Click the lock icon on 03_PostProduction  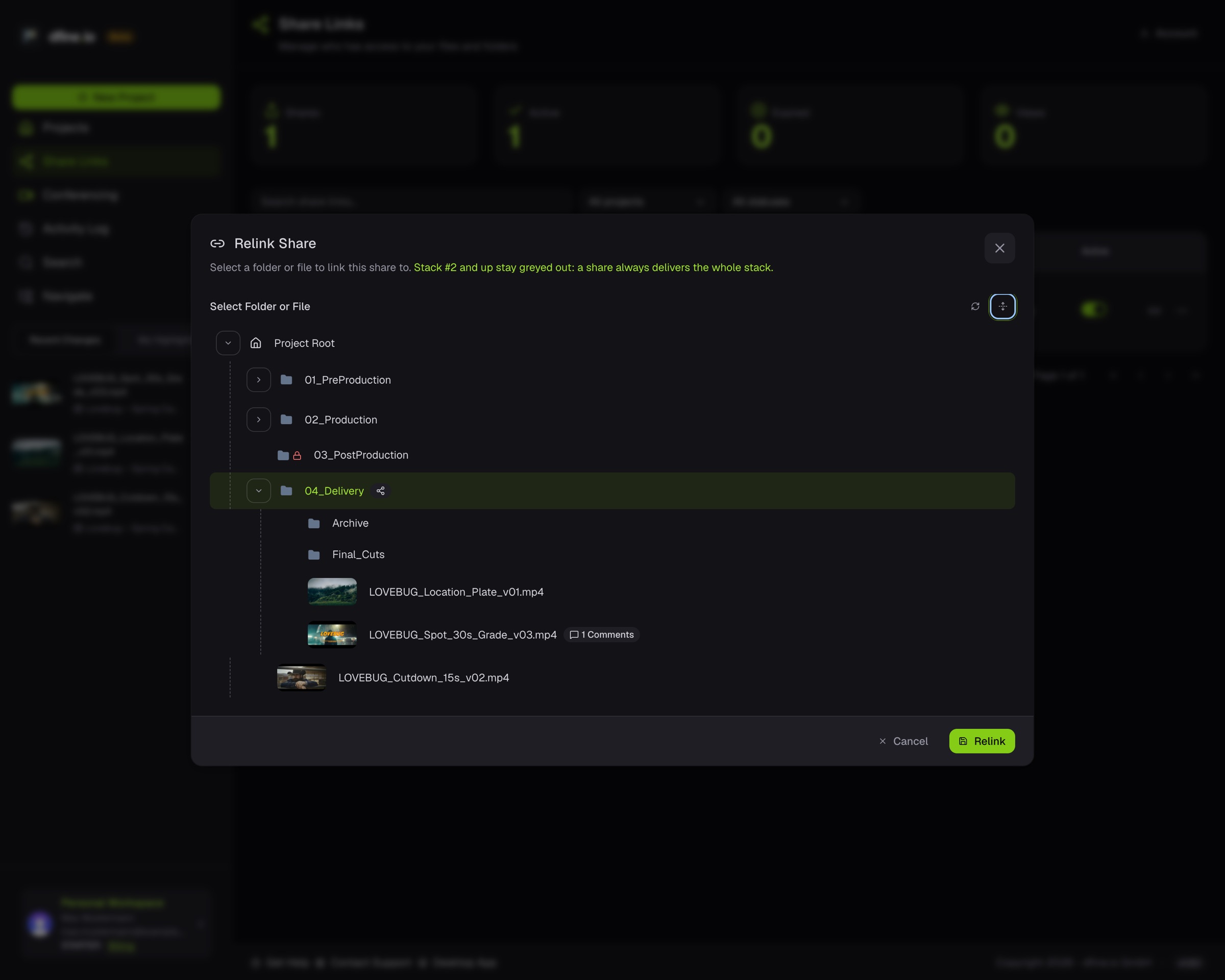(x=297, y=455)
